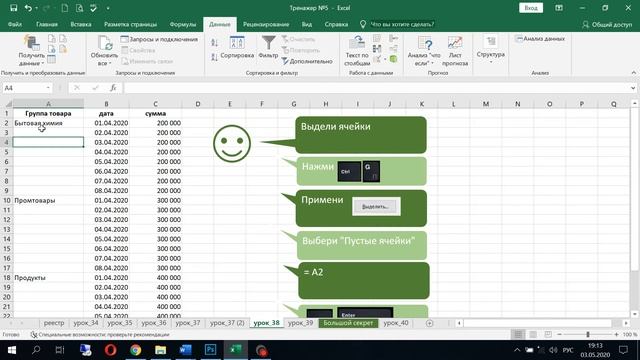Open Запросы и подключения pane
This screenshot has height=360, width=640.
pyautogui.click(x=160, y=39)
